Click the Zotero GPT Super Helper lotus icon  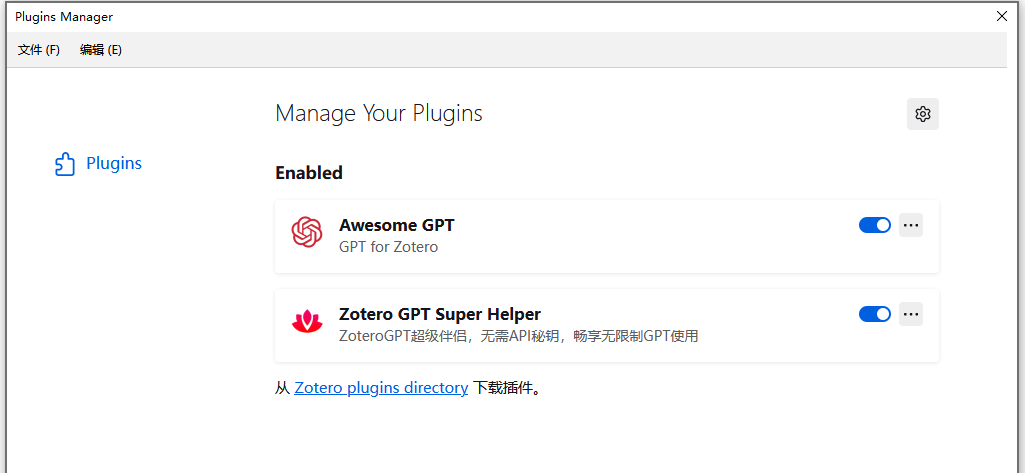(307, 321)
